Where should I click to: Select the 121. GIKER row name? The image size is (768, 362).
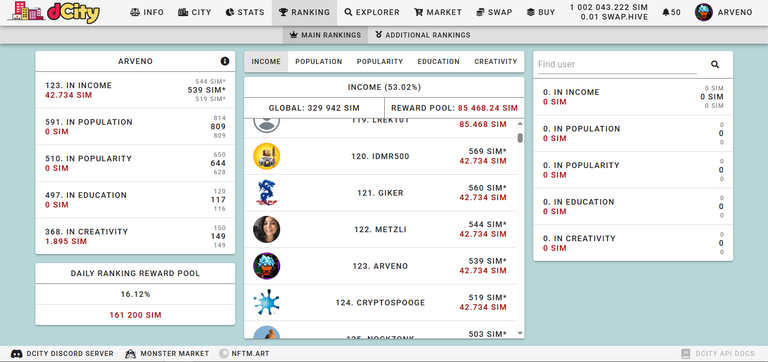380,193
